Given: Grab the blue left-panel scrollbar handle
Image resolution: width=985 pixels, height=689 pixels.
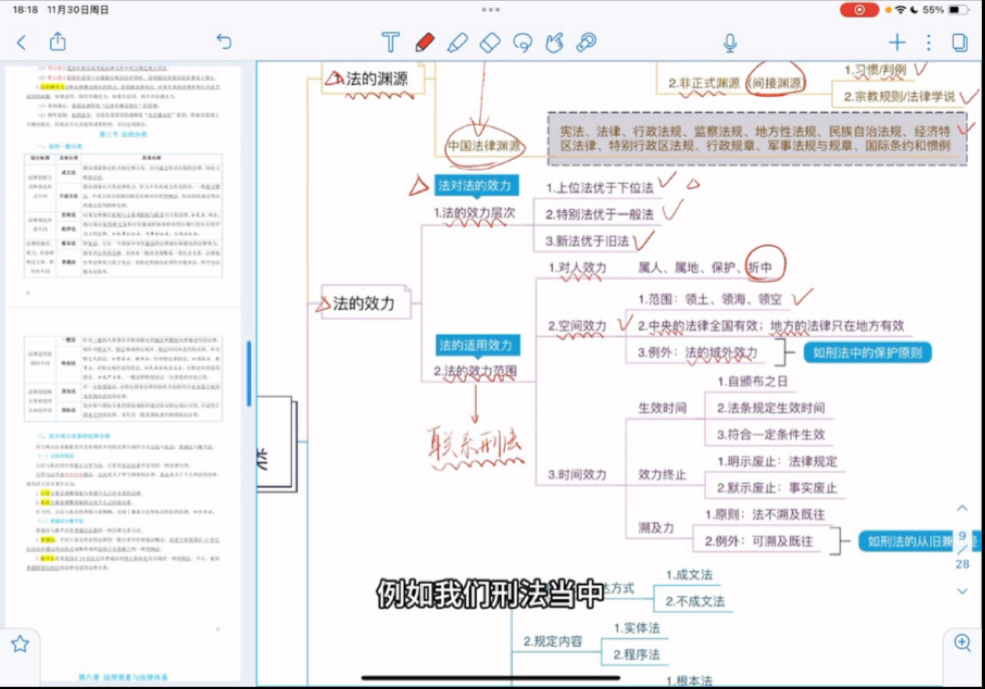Looking at the screenshot, I should tap(249, 373).
